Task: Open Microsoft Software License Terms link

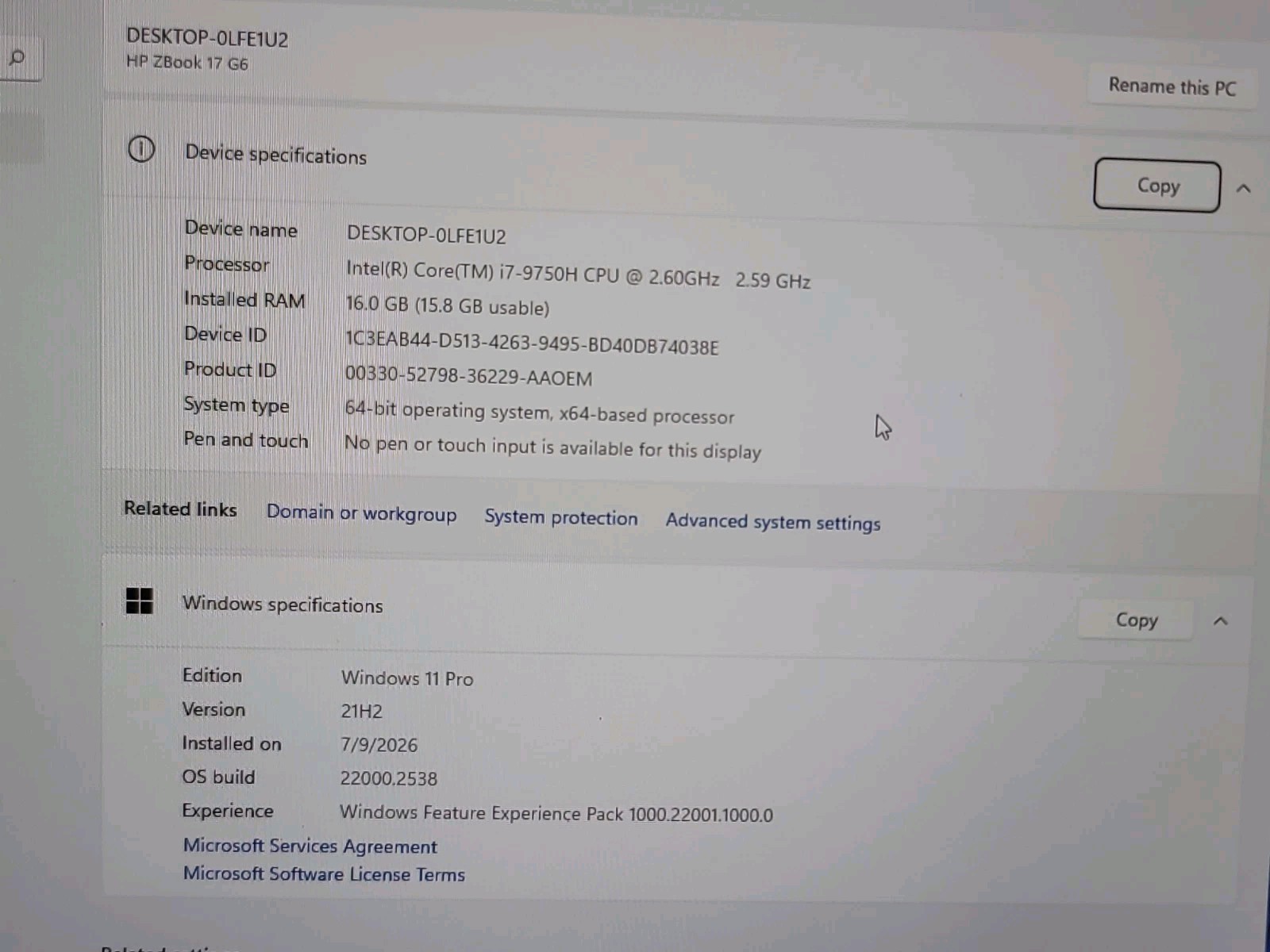Action: (324, 873)
